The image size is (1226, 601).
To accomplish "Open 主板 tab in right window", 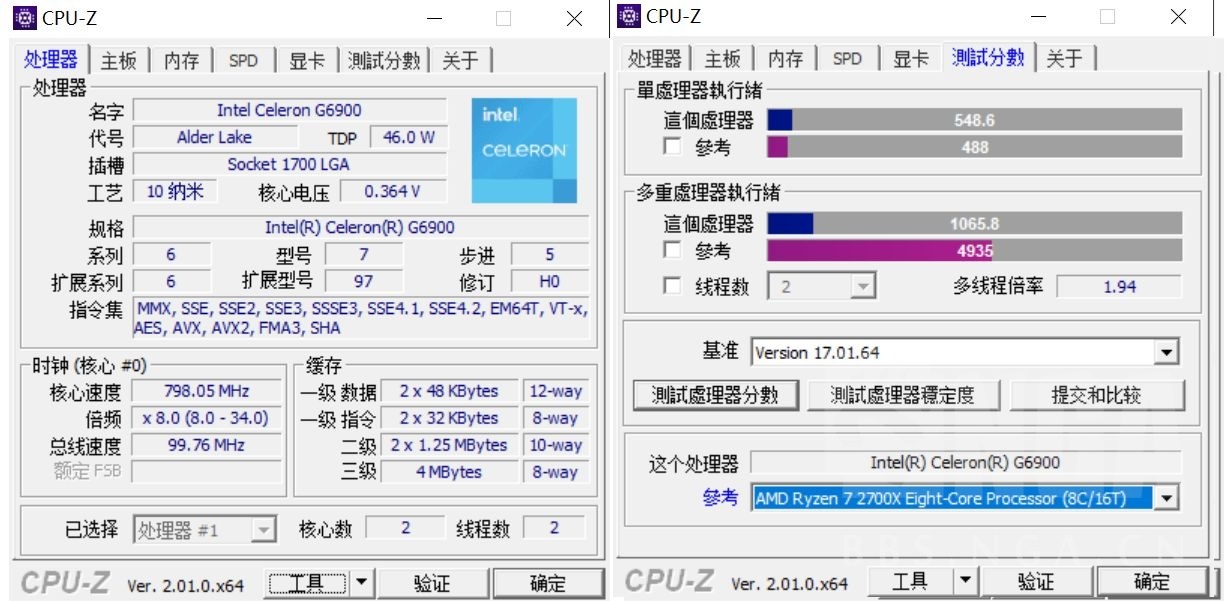I will click(722, 59).
